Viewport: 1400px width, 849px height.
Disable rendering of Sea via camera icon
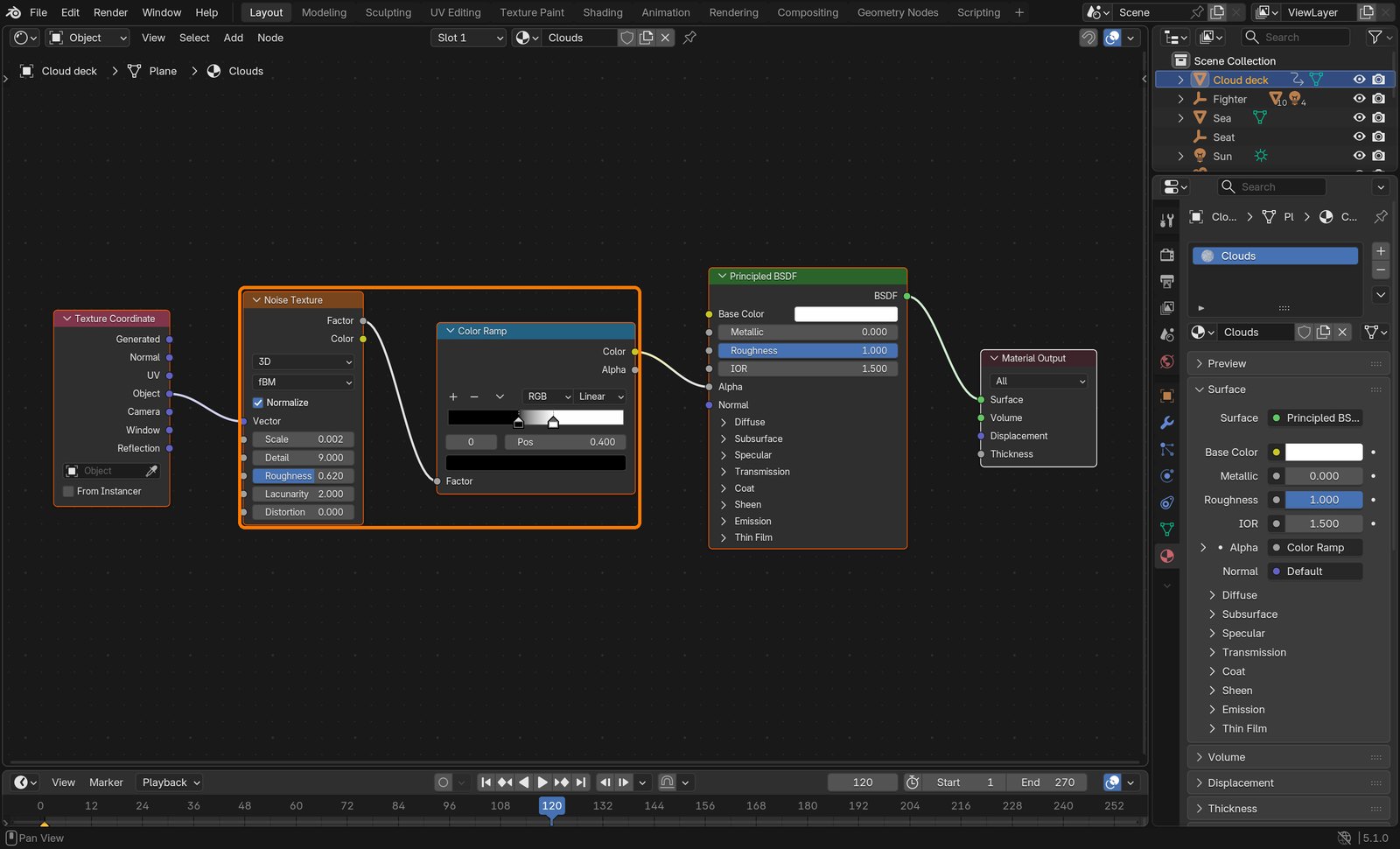[x=1378, y=117]
